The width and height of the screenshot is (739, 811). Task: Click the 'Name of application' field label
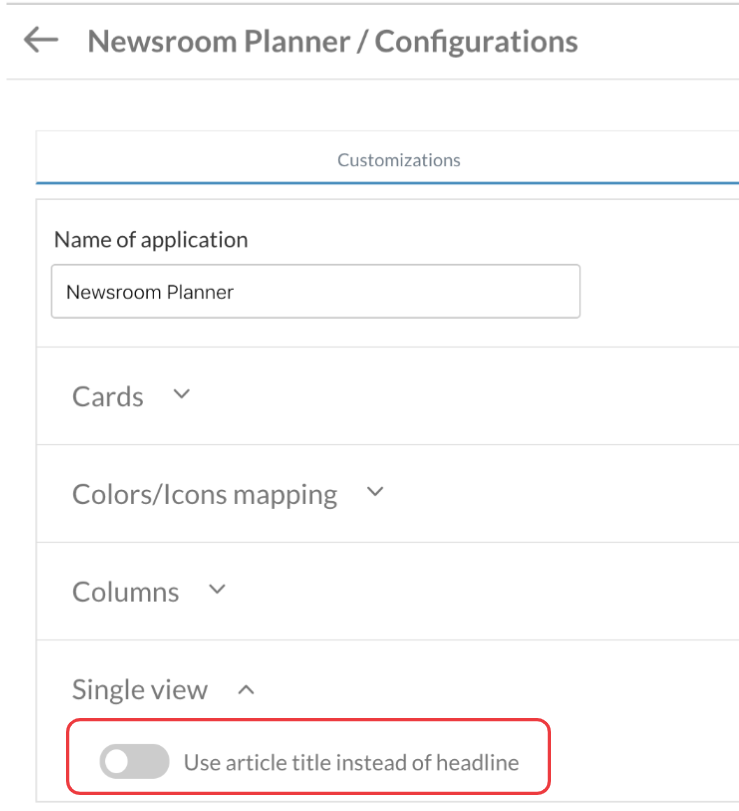point(151,240)
